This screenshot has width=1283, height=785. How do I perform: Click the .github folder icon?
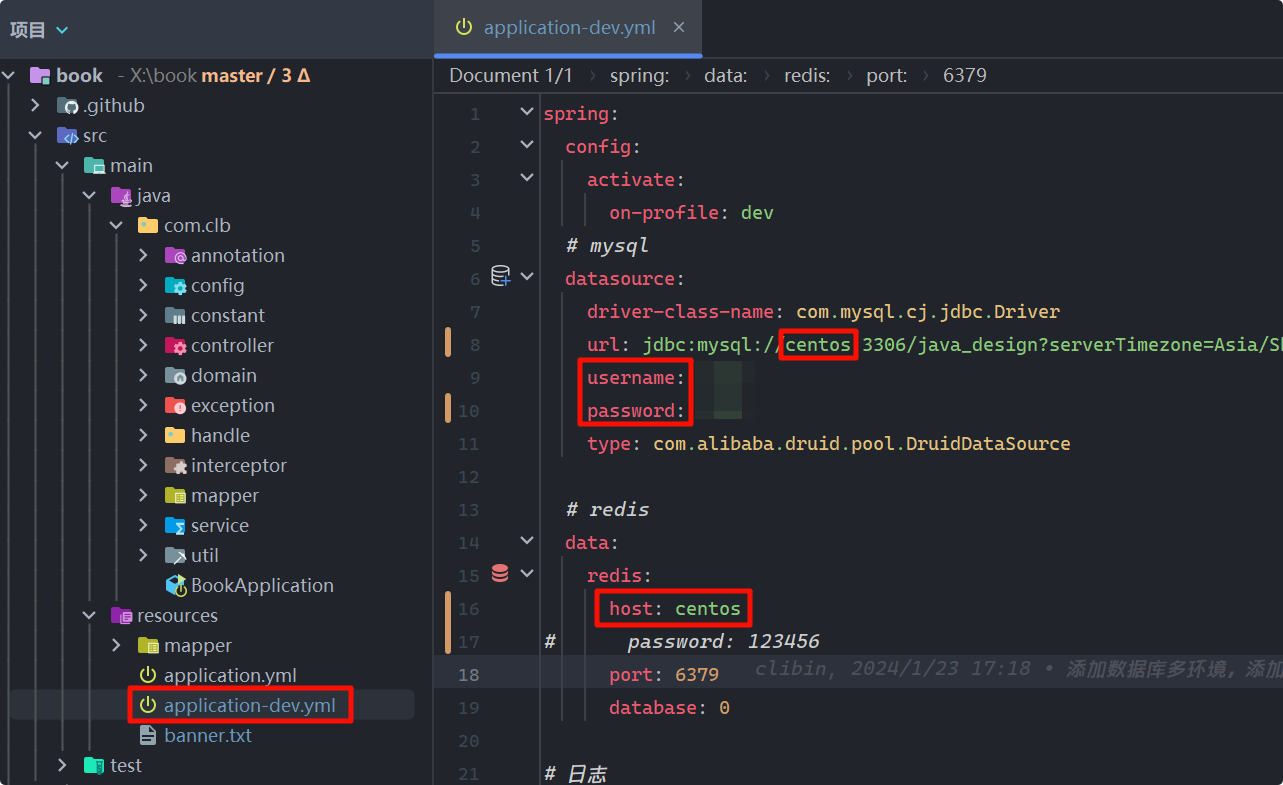pyautogui.click(x=67, y=105)
